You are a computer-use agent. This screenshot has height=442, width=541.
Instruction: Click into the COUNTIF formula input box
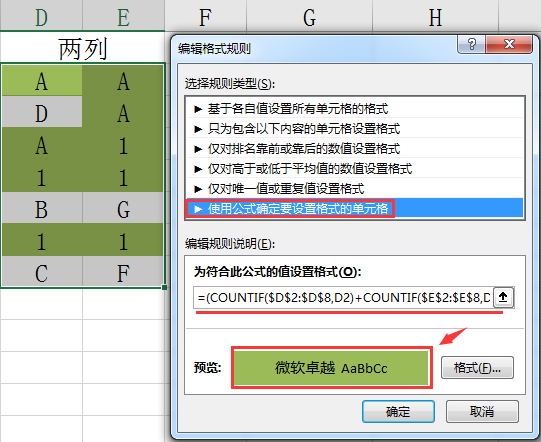(344, 297)
